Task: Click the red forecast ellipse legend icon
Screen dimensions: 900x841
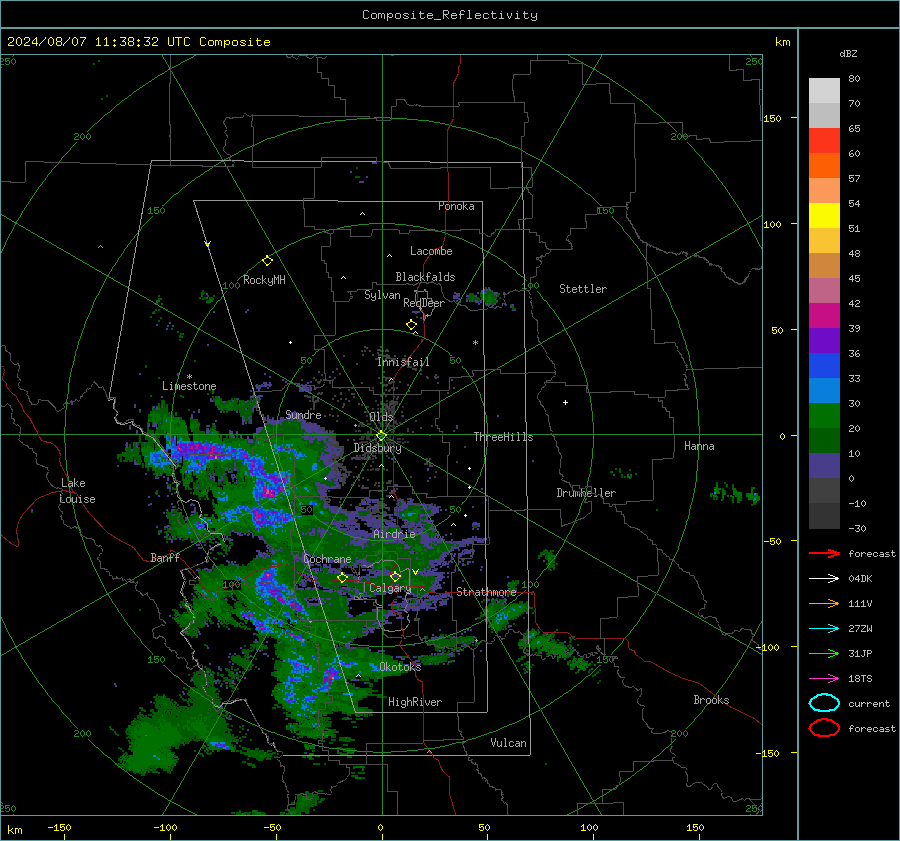Action: coord(824,728)
